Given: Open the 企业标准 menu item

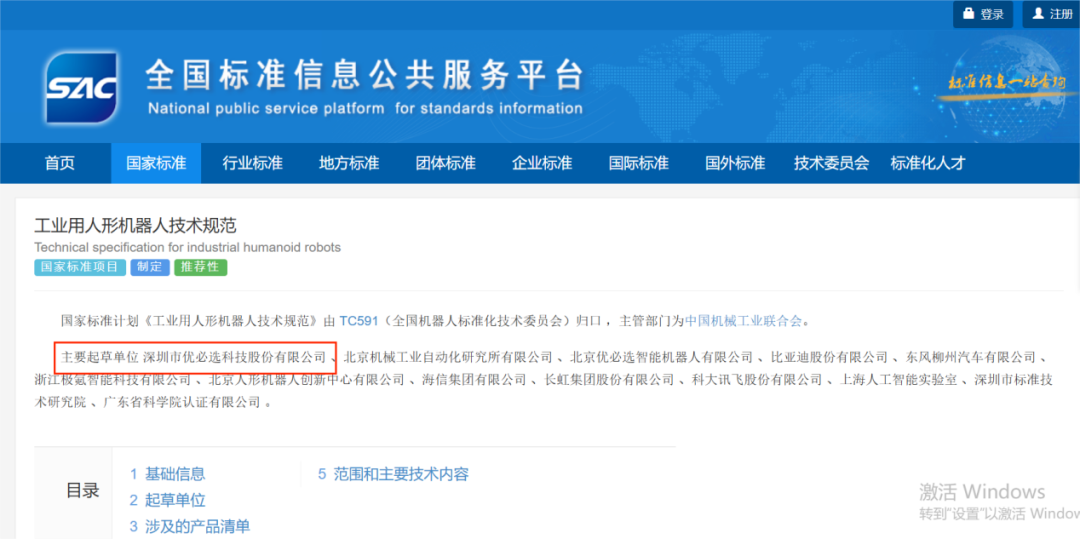Looking at the screenshot, I should point(542,163).
